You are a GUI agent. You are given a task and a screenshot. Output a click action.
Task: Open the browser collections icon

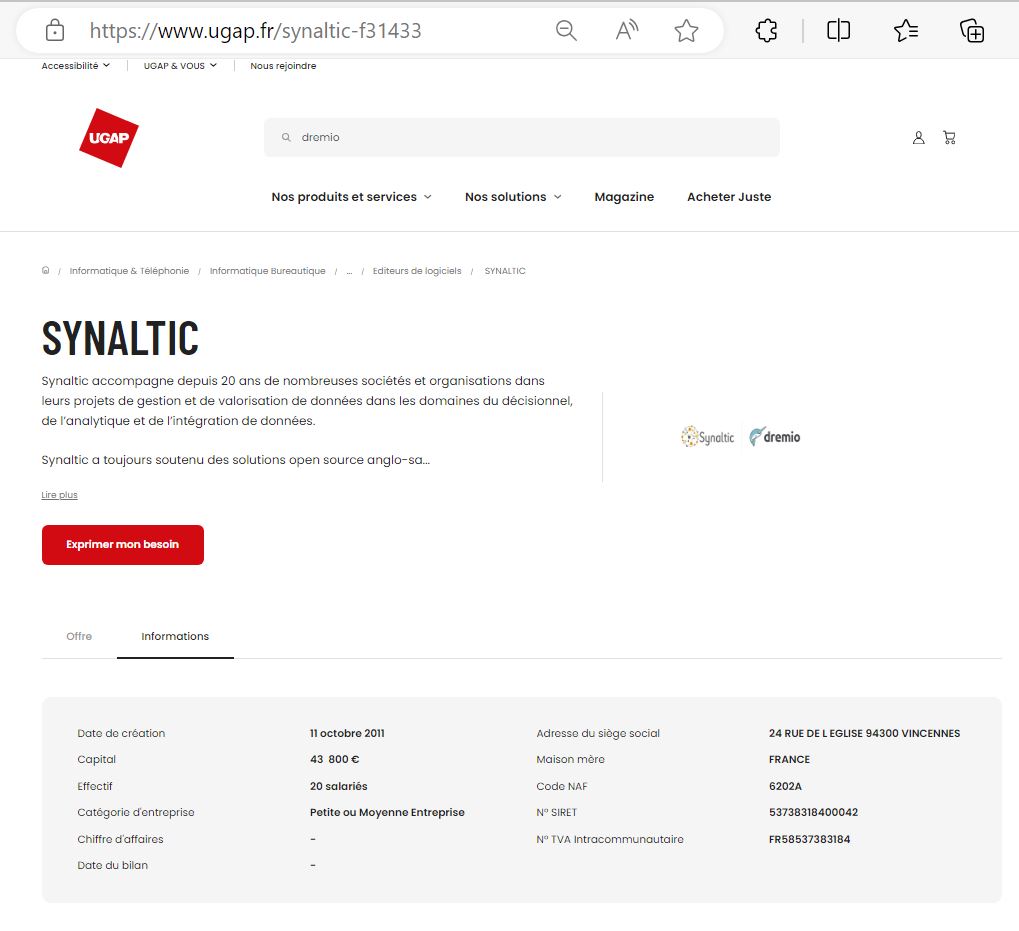972,31
